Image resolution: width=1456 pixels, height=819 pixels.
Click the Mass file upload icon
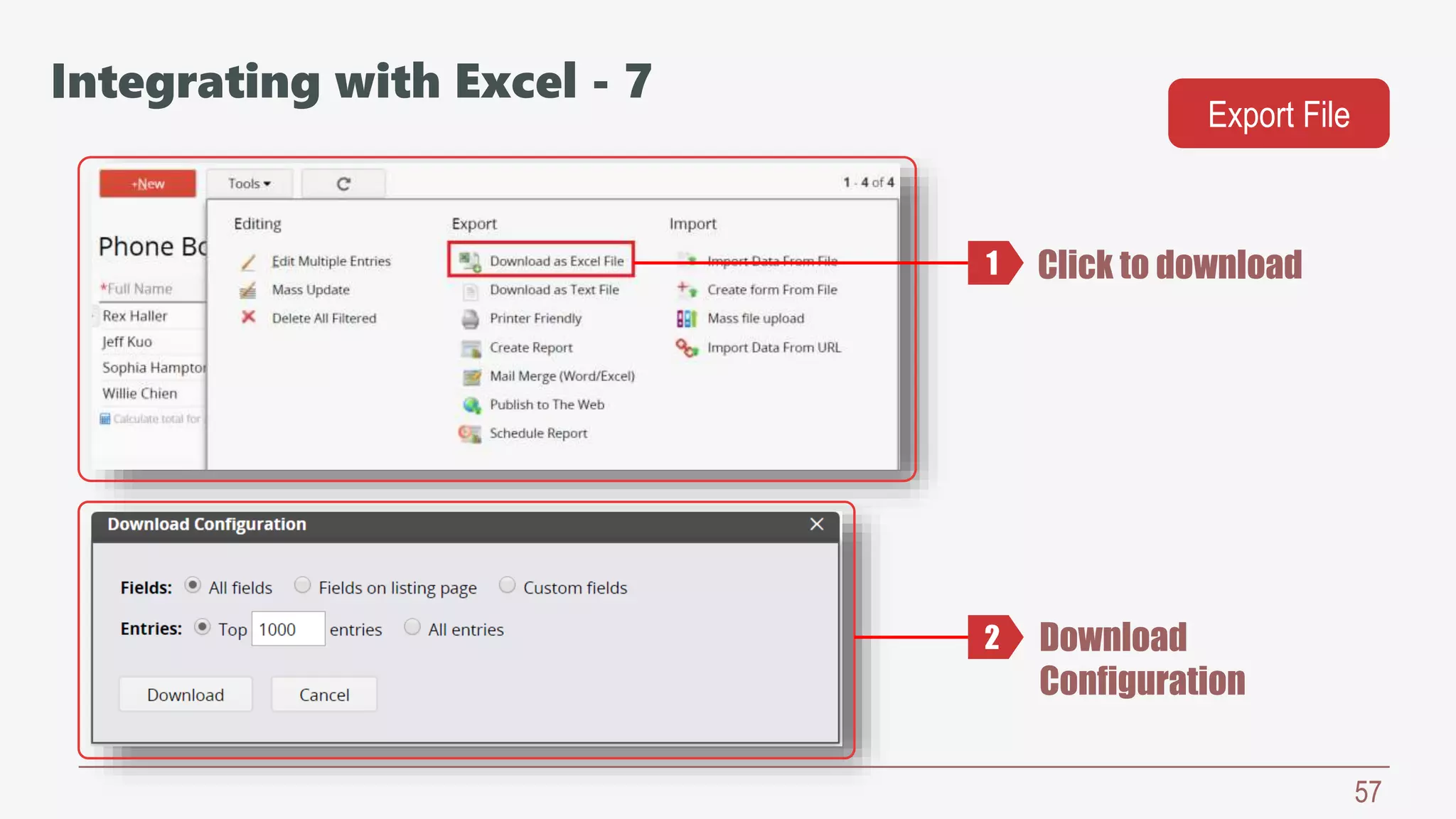686,318
